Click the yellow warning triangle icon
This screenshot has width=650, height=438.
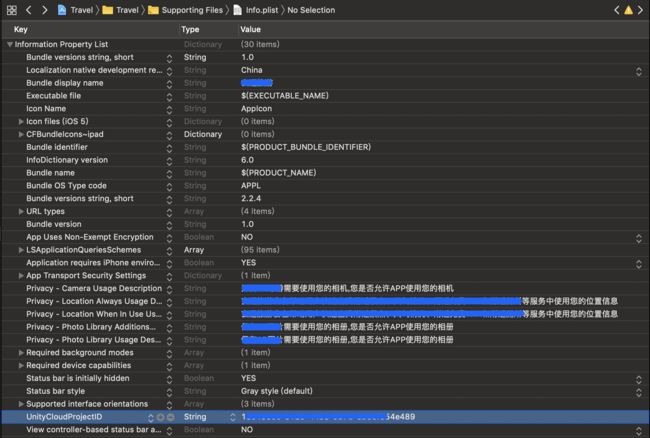(628, 10)
